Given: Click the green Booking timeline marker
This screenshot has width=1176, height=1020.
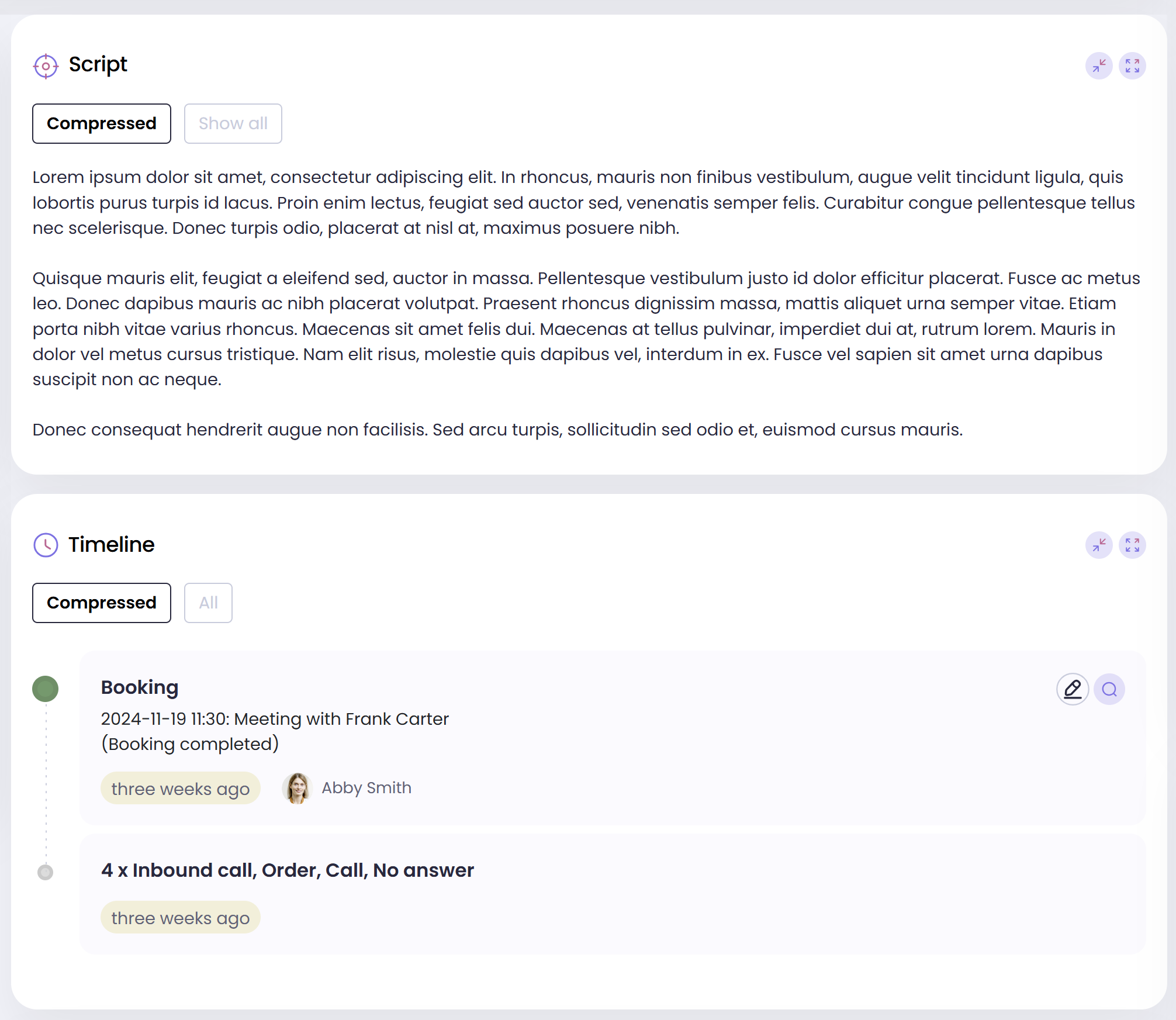Looking at the screenshot, I should click(x=45, y=689).
